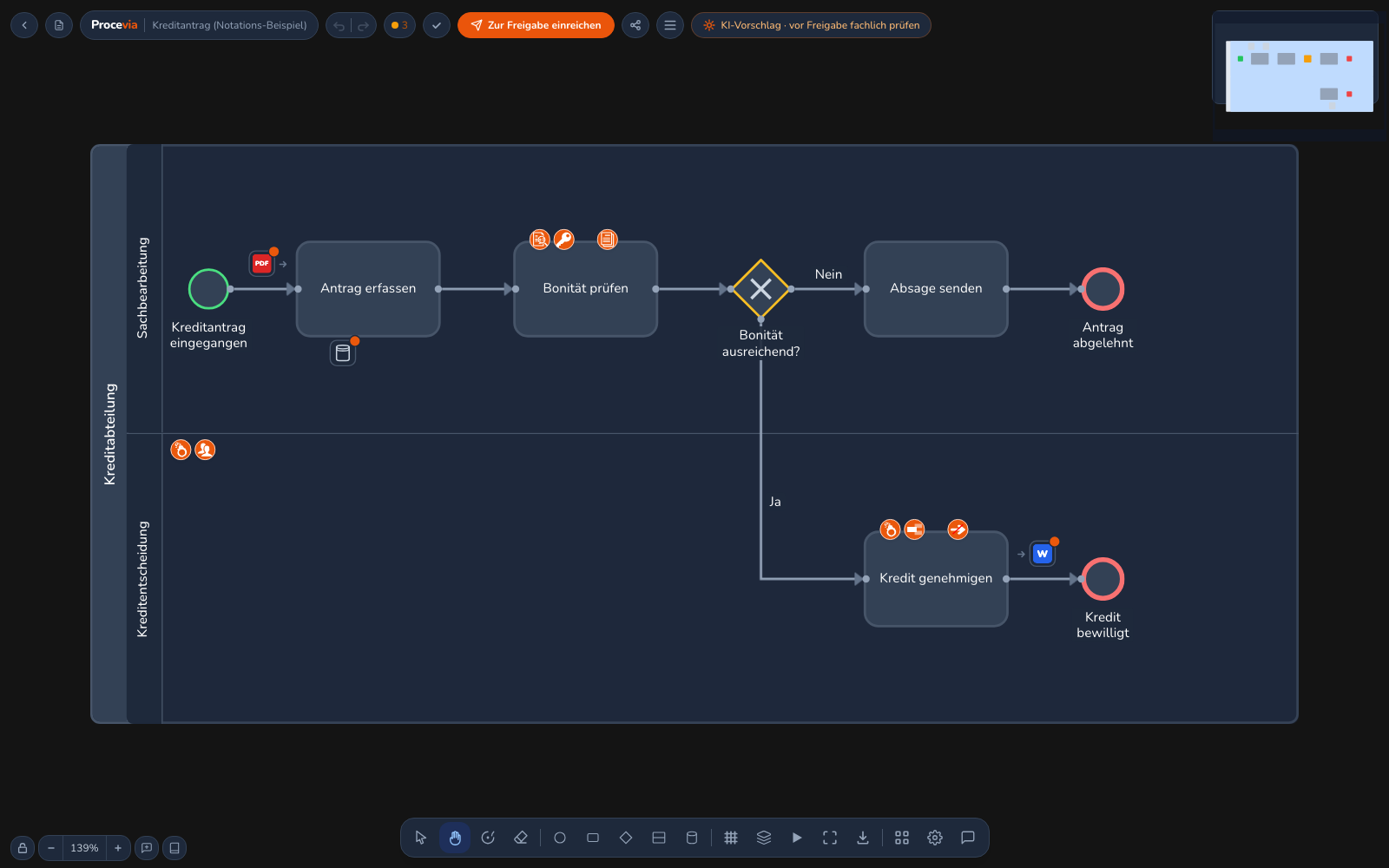The height and width of the screenshot is (868, 1389).
Task: Select the Antrag erfassen task
Action: 368,289
